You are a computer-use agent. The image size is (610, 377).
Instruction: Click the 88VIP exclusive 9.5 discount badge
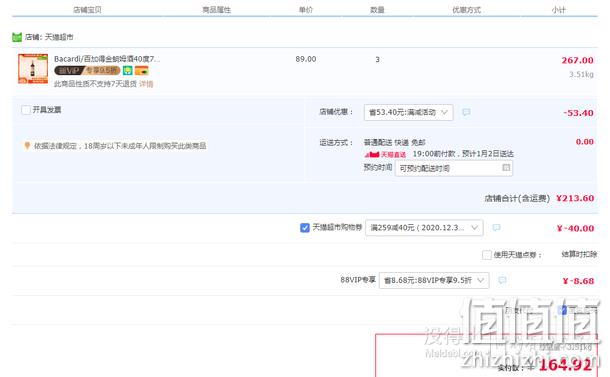87,70
